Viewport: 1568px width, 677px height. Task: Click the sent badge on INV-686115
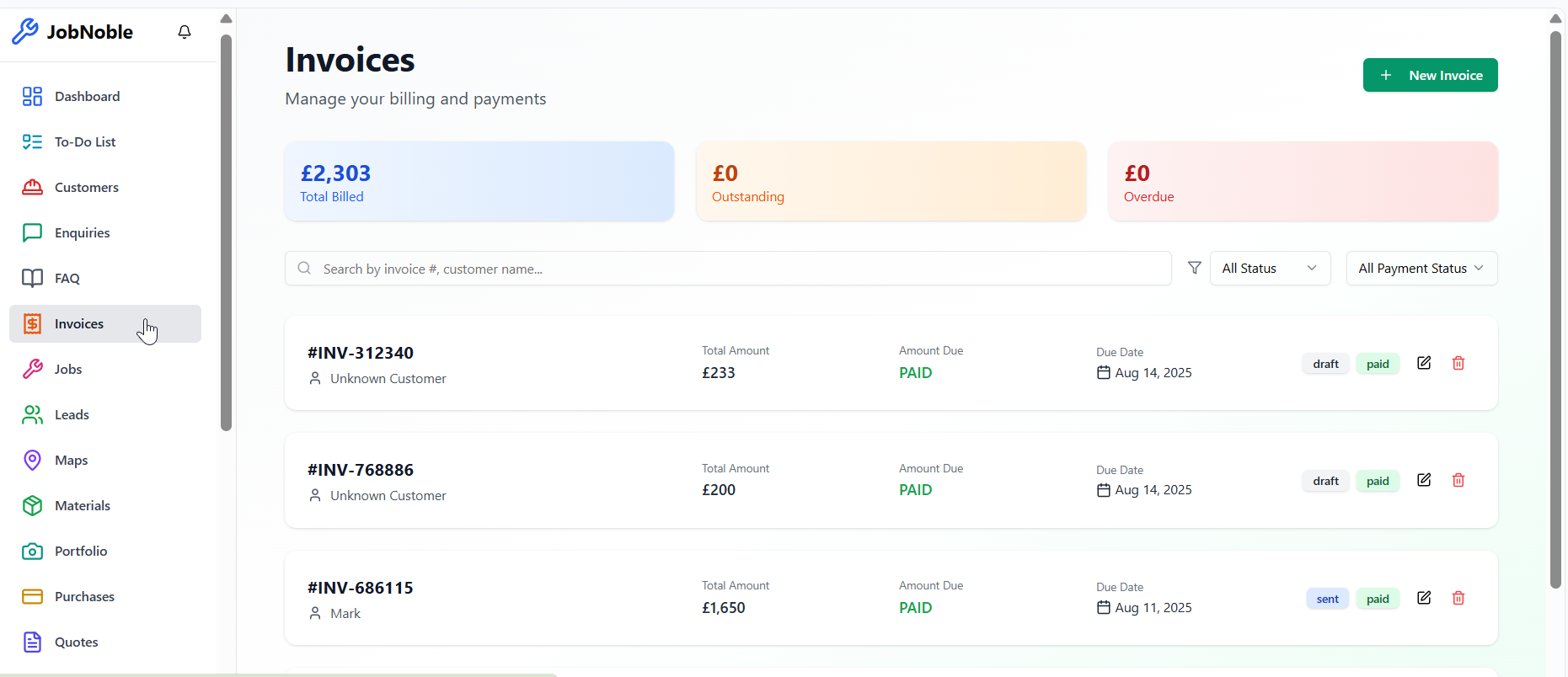[x=1327, y=599]
